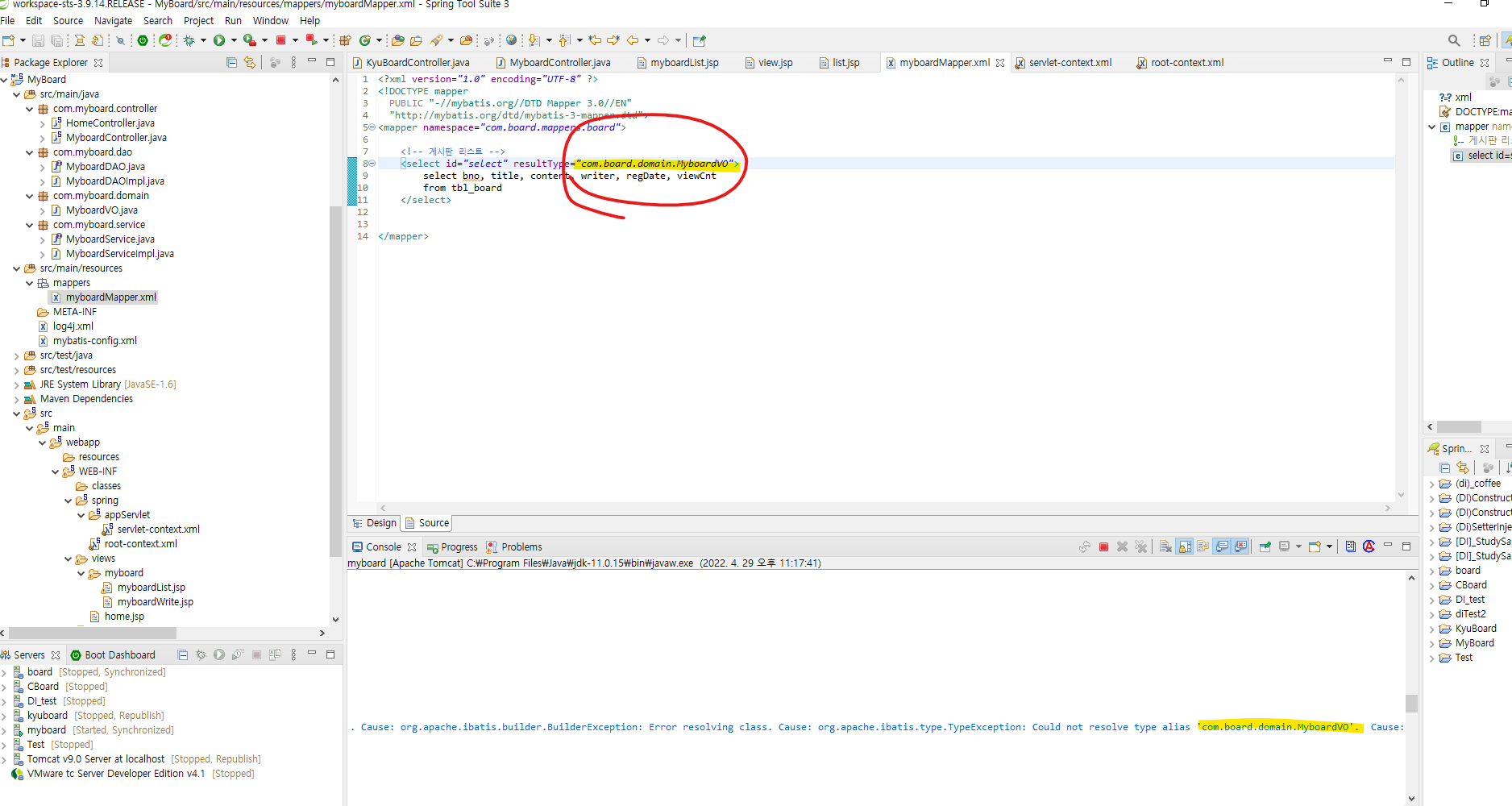Collapse the select element fold marker
The image size is (1512, 806).
pyautogui.click(x=372, y=164)
